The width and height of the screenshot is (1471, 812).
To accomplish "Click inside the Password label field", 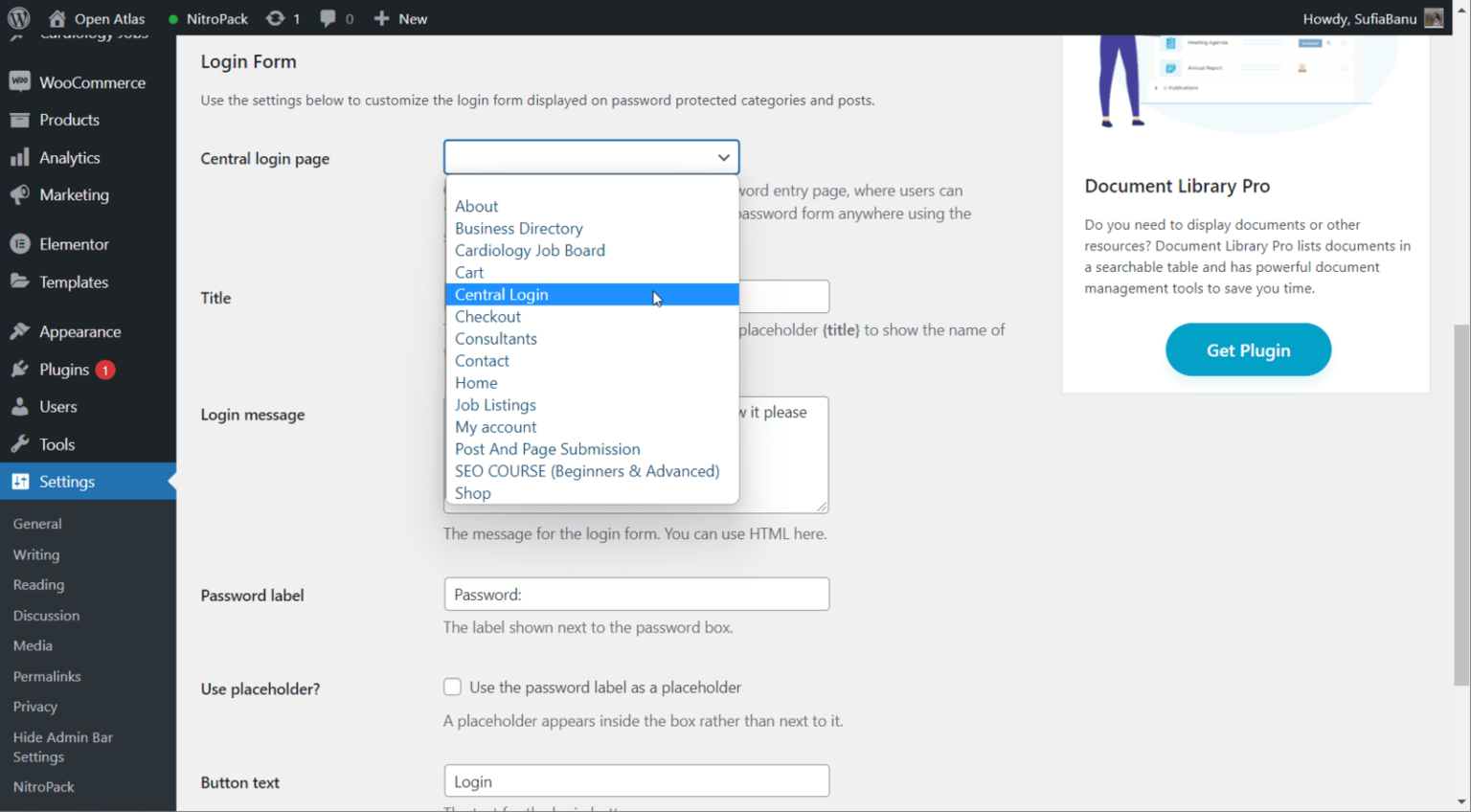I will (x=635, y=594).
